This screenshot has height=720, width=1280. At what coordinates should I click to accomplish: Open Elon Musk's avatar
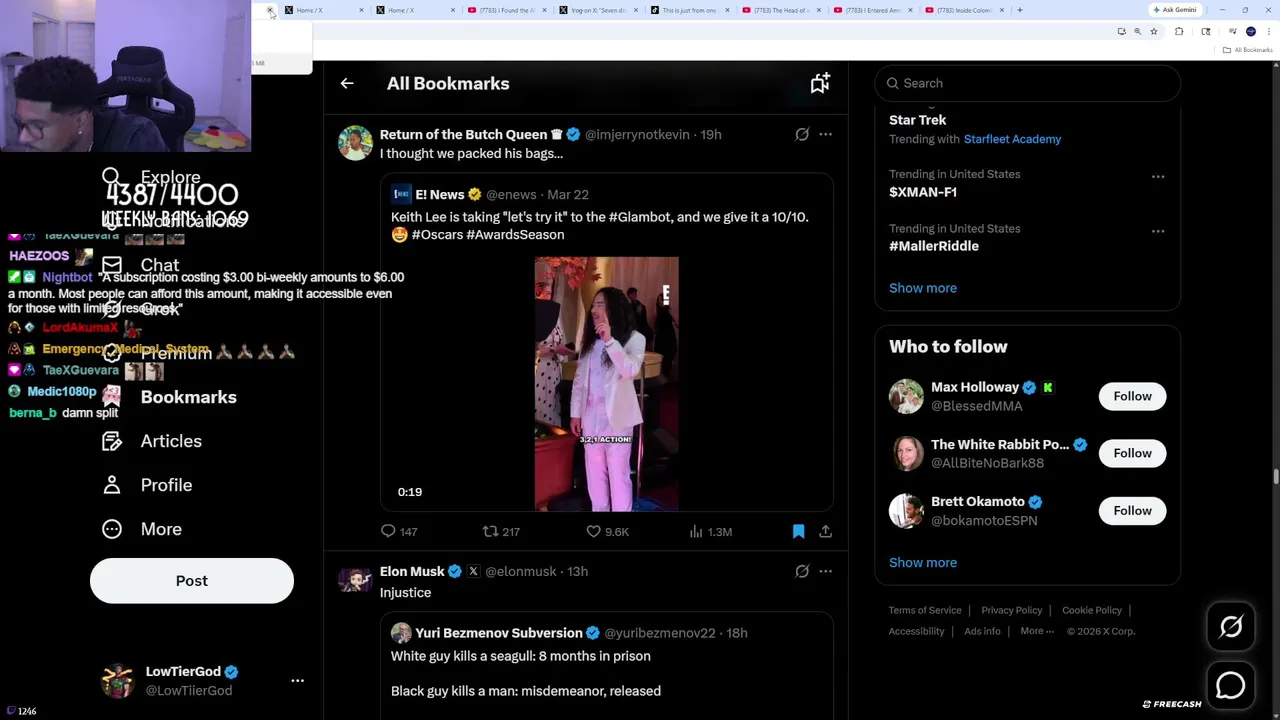pyautogui.click(x=355, y=580)
